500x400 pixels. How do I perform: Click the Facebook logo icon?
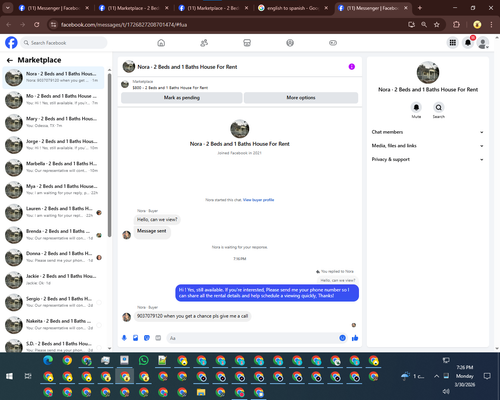11,43
